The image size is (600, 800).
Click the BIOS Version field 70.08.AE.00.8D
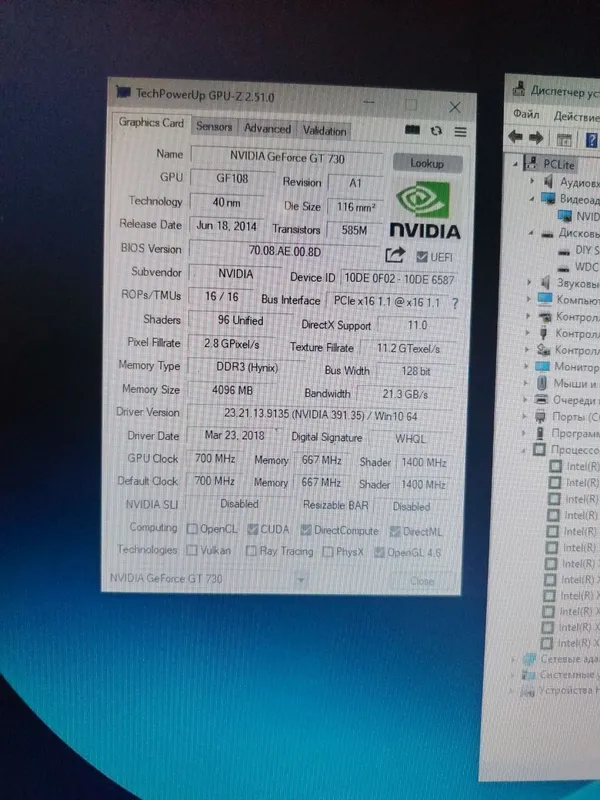[x=285, y=251]
